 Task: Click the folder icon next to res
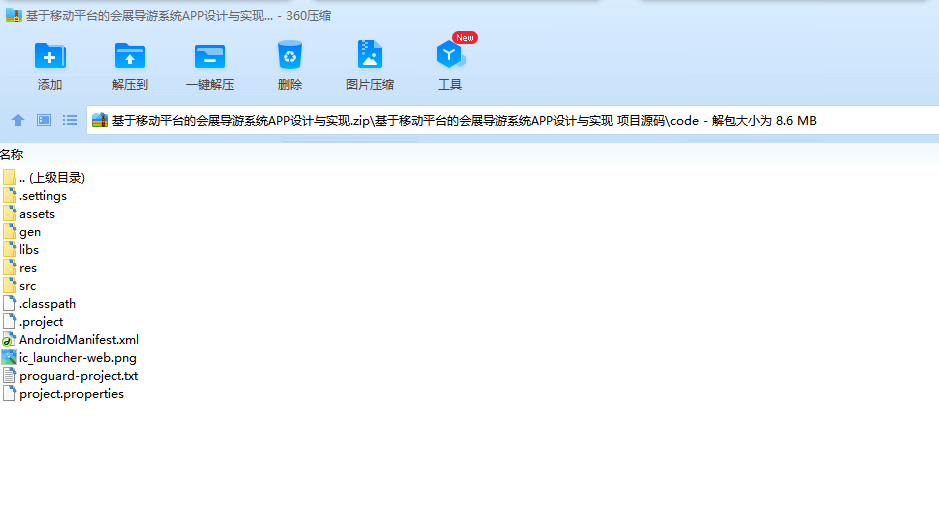(9, 267)
